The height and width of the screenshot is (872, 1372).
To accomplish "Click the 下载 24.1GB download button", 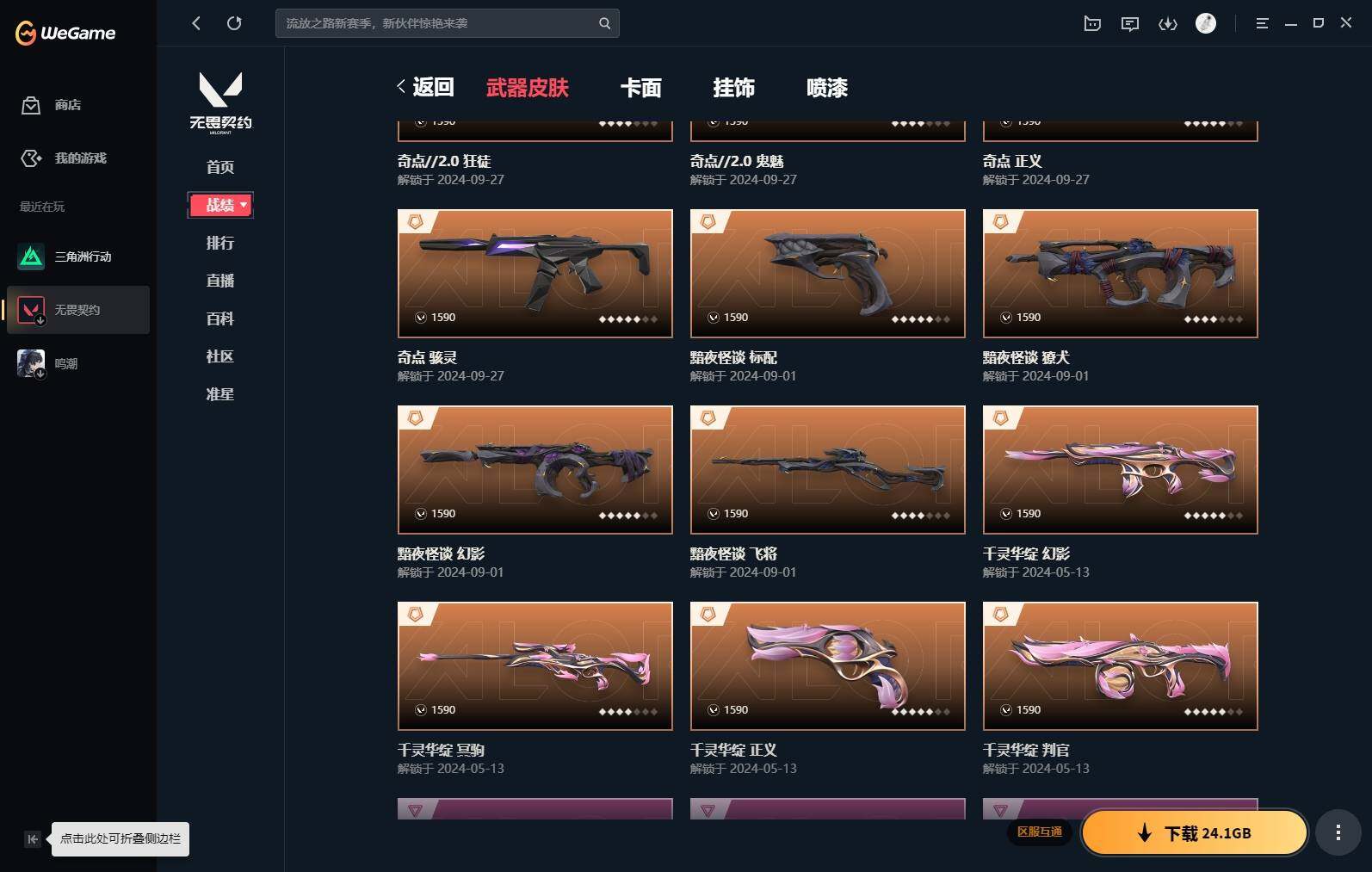I will tap(1195, 832).
